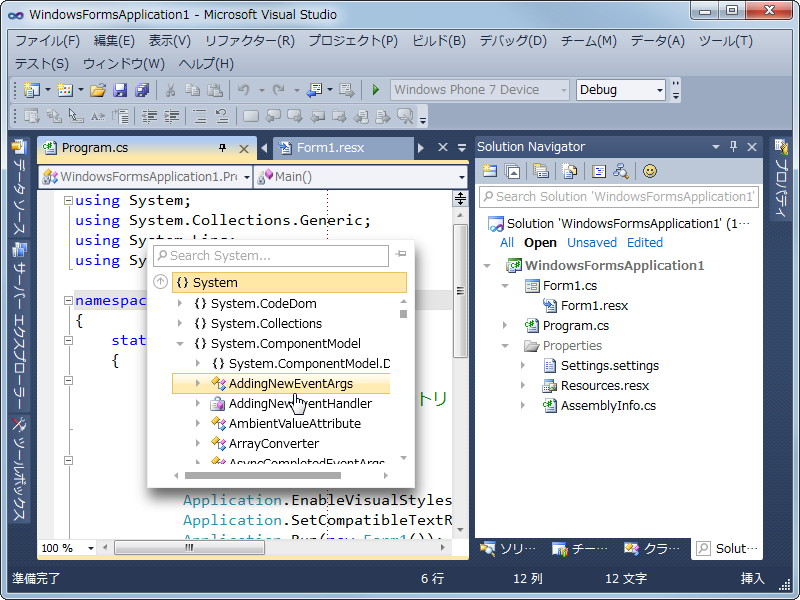This screenshot has width=800, height=600.
Task: Pin the System search popup with pushpin
Action: pos(401,256)
